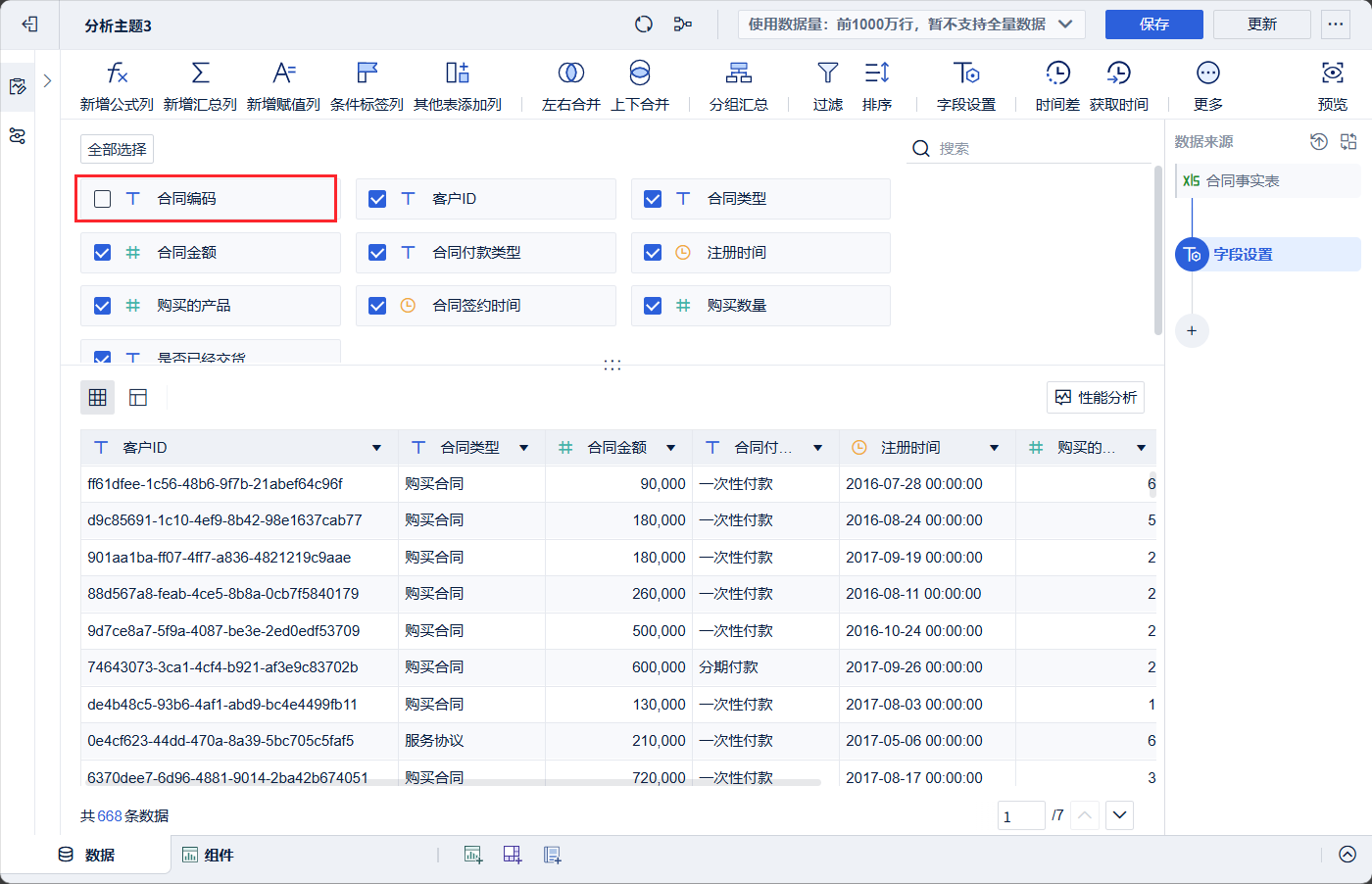Expand the left sidebar with the chevron
The image size is (1372, 884).
pos(47,81)
